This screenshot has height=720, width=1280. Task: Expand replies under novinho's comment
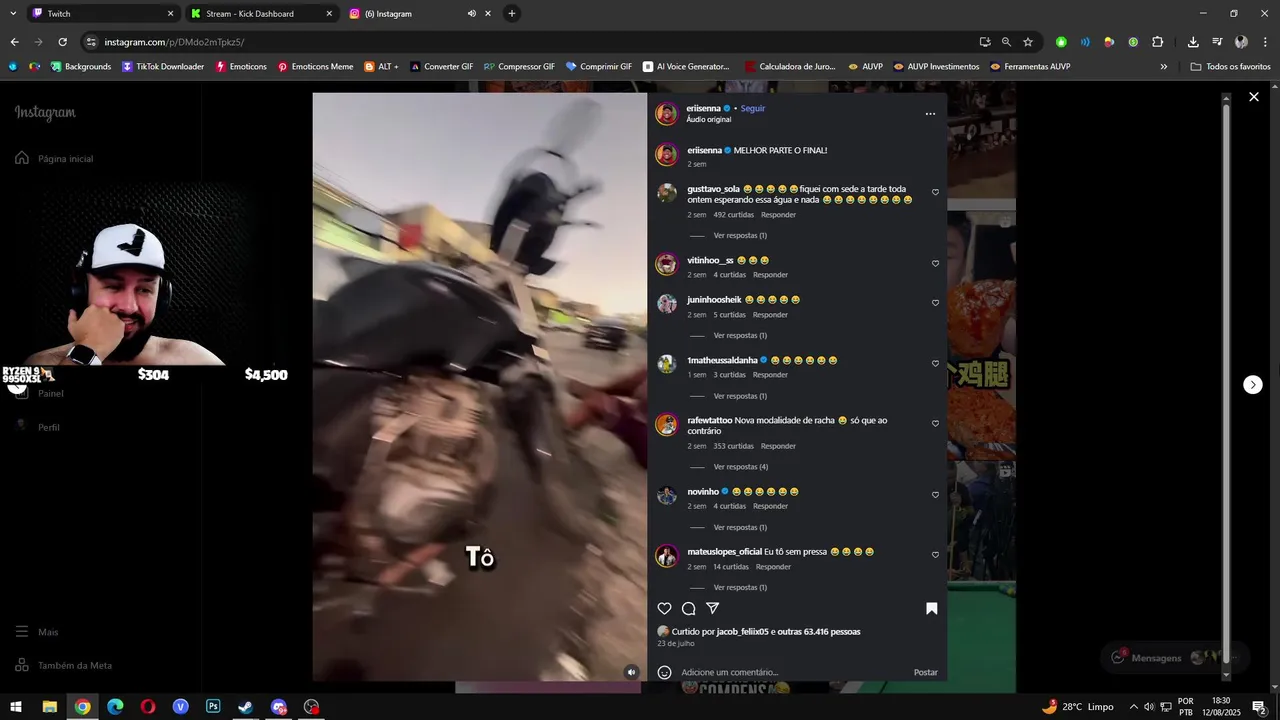(x=740, y=527)
